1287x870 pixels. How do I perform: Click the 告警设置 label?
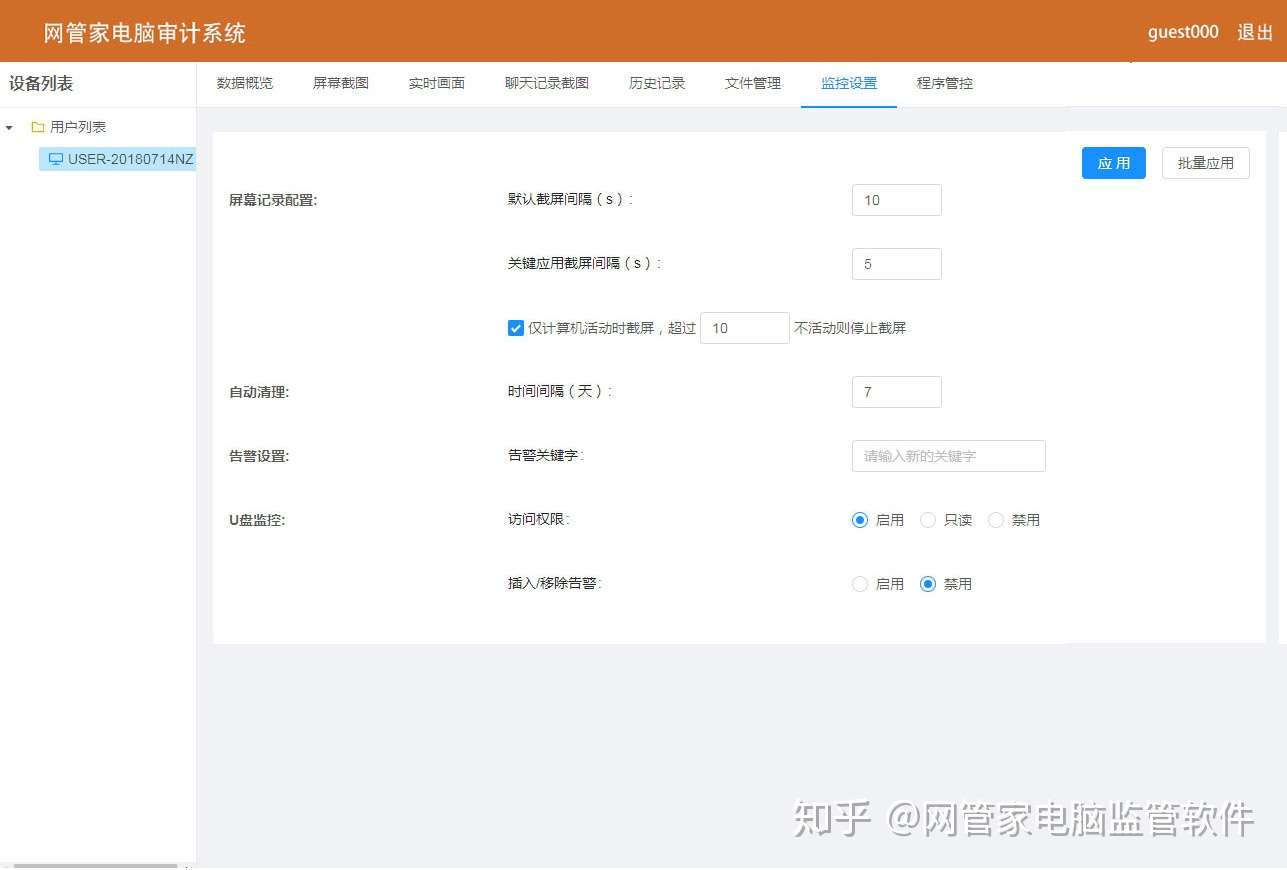tap(259, 456)
